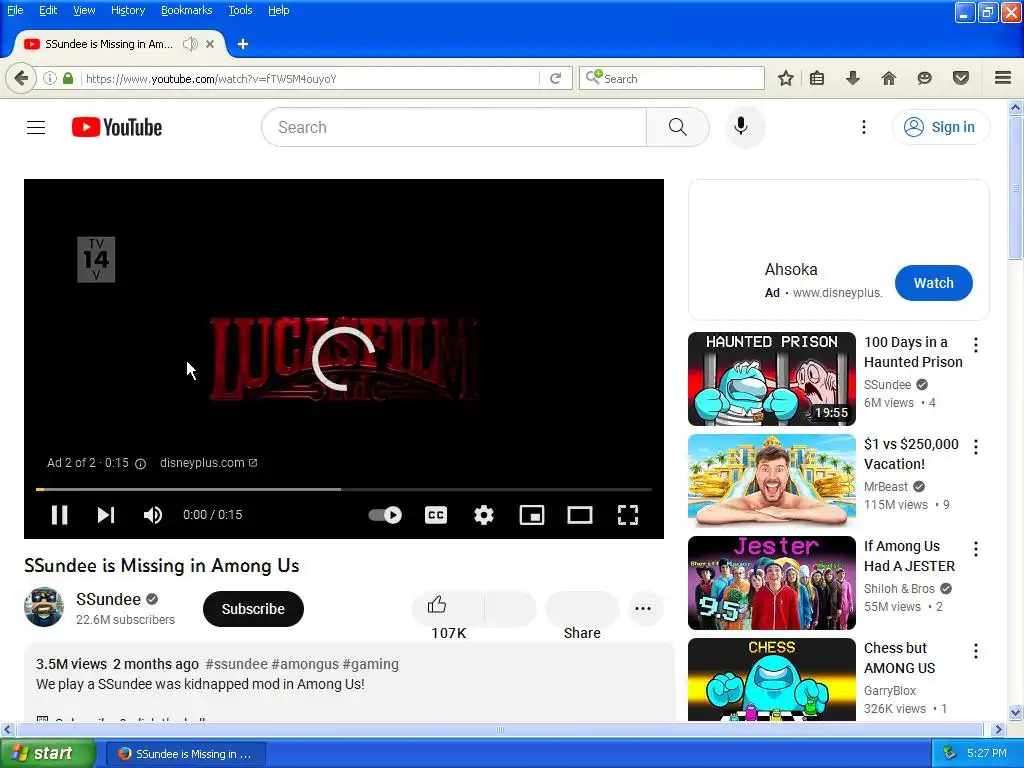Viewport: 1024px width, 768px height.
Task: Like the video with thumbs up
Action: coord(449,608)
